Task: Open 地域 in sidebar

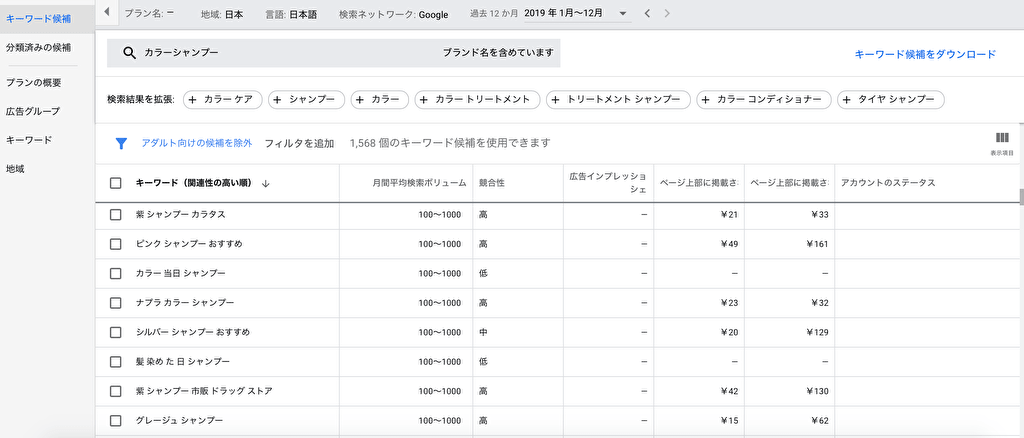Action: (x=15, y=168)
